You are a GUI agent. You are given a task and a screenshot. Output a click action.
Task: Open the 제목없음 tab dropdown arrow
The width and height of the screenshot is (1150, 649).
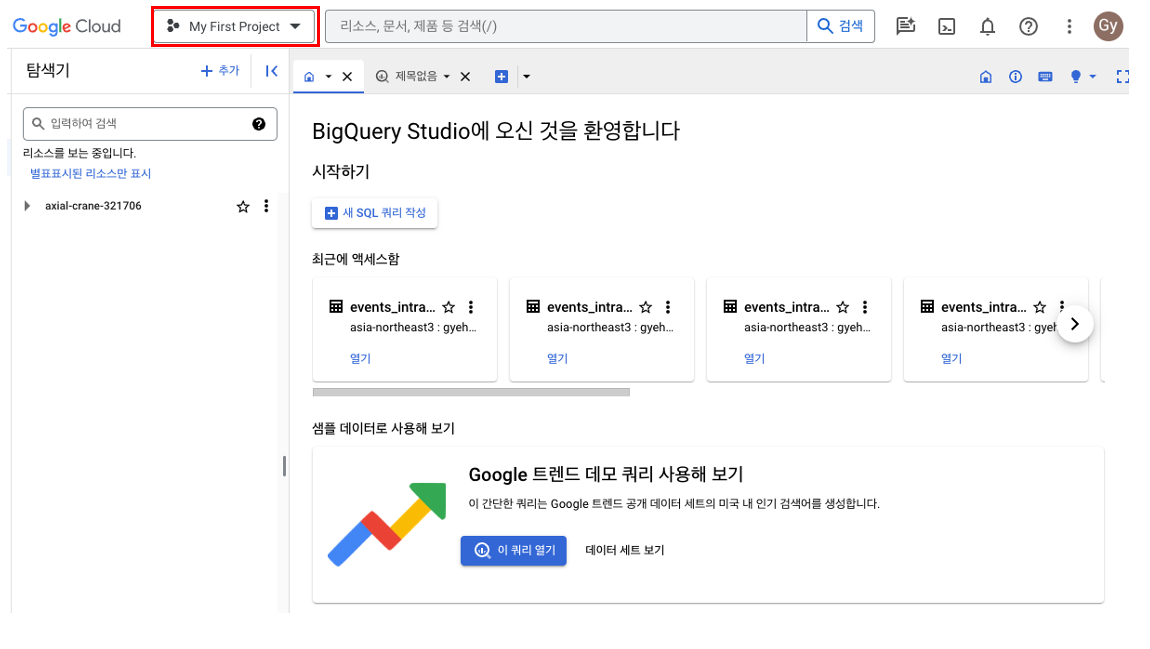tap(447, 76)
